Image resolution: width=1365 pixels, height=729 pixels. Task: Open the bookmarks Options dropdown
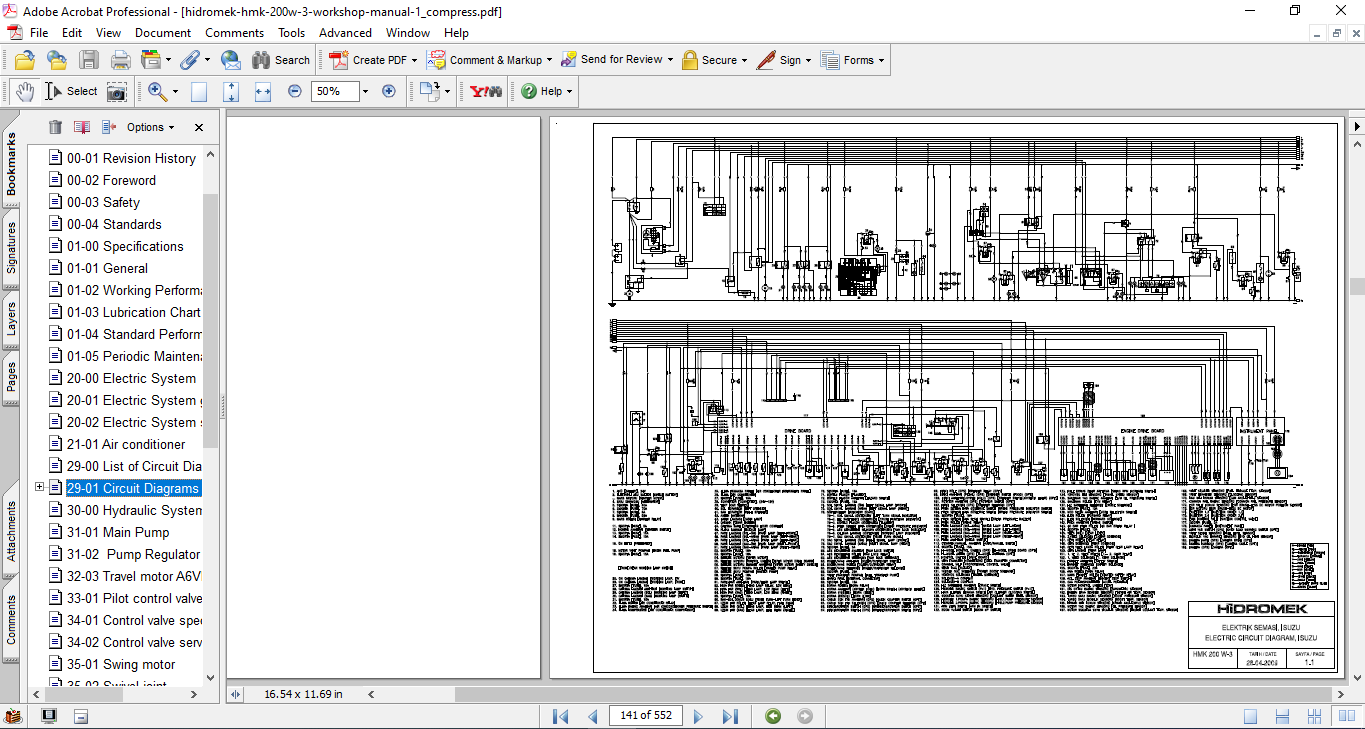pyautogui.click(x=150, y=127)
